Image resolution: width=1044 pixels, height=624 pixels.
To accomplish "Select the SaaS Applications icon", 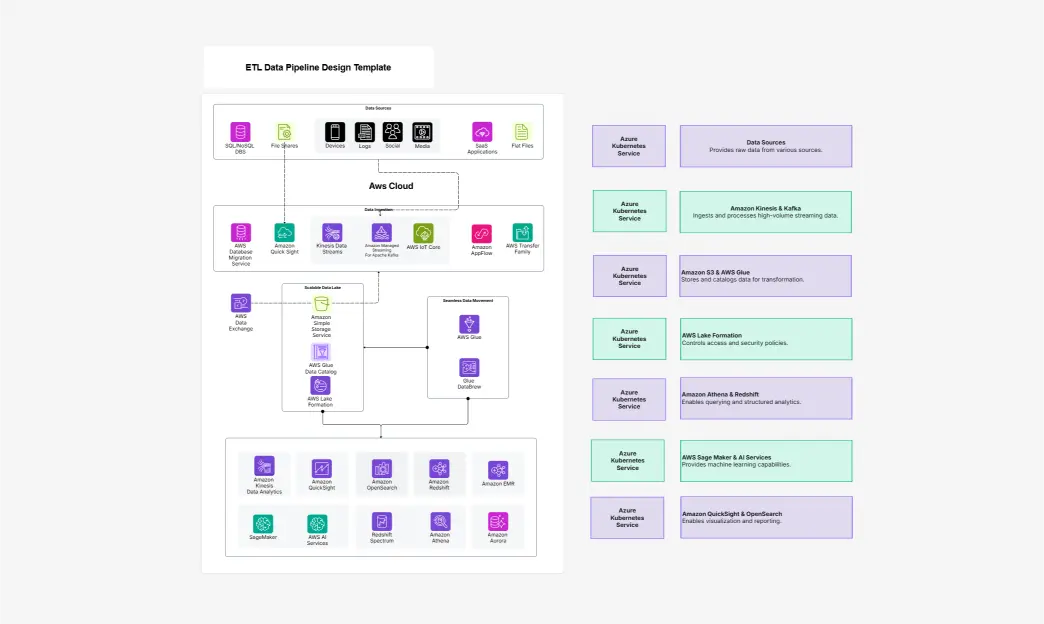I will tap(482, 132).
